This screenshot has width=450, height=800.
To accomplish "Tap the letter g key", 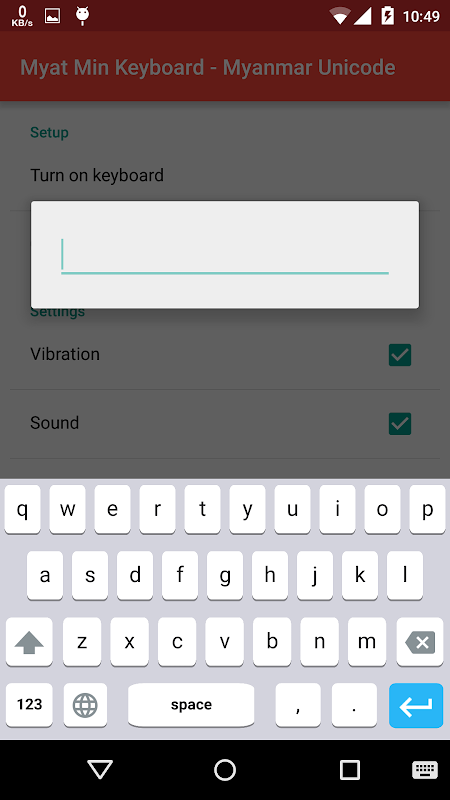I will pyautogui.click(x=225, y=576).
